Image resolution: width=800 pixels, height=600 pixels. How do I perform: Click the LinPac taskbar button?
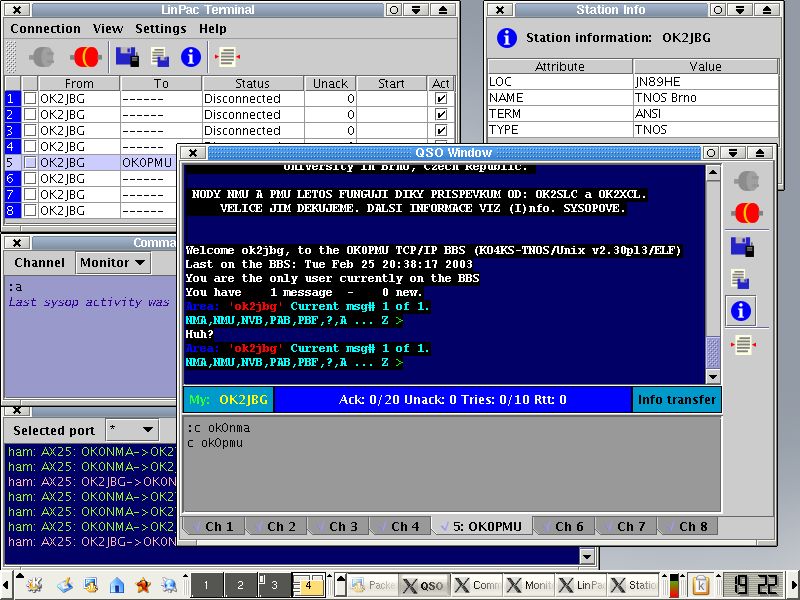coord(582,585)
